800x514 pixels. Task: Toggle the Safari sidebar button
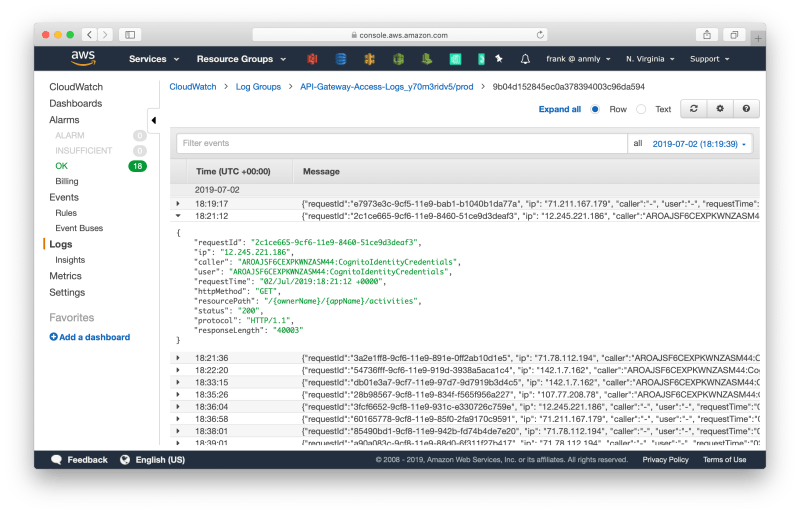(130, 35)
